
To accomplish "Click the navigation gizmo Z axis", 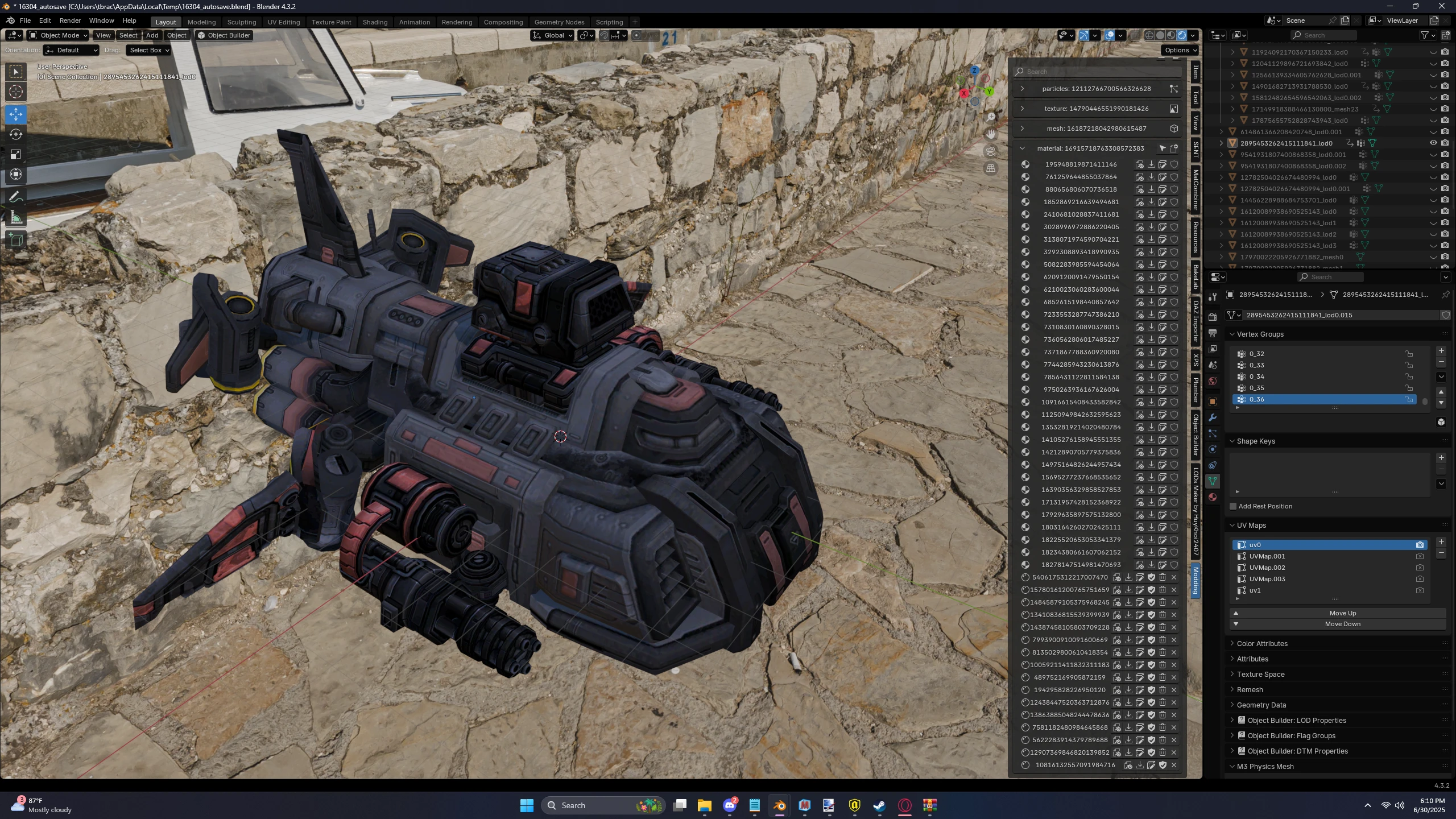I will [975, 71].
